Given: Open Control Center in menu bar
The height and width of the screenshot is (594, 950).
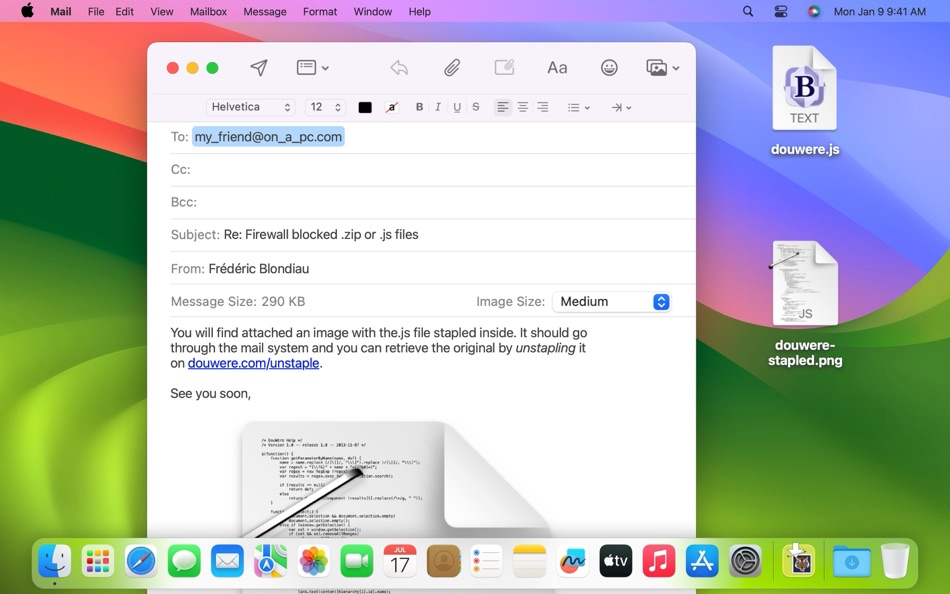Looking at the screenshot, I should pos(781,12).
